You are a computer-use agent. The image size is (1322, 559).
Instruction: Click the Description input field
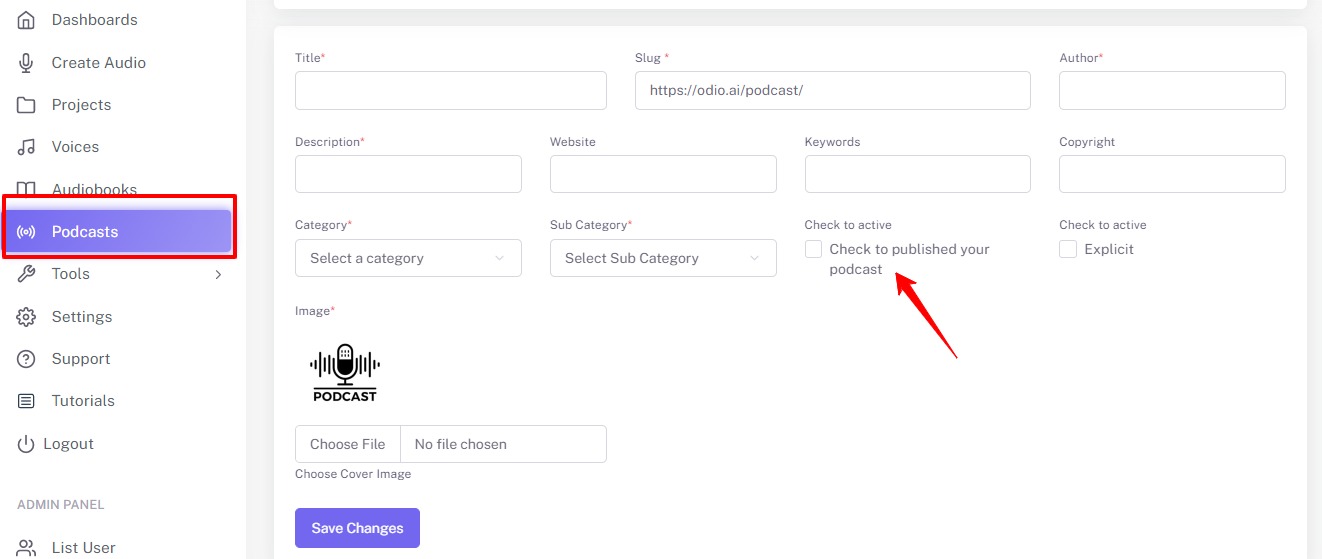point(408,174)
